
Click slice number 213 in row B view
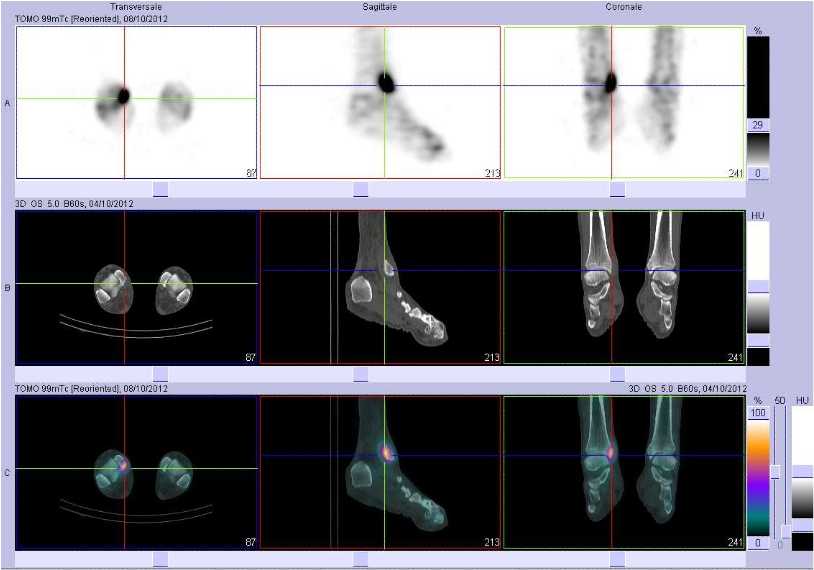point(492,358)
